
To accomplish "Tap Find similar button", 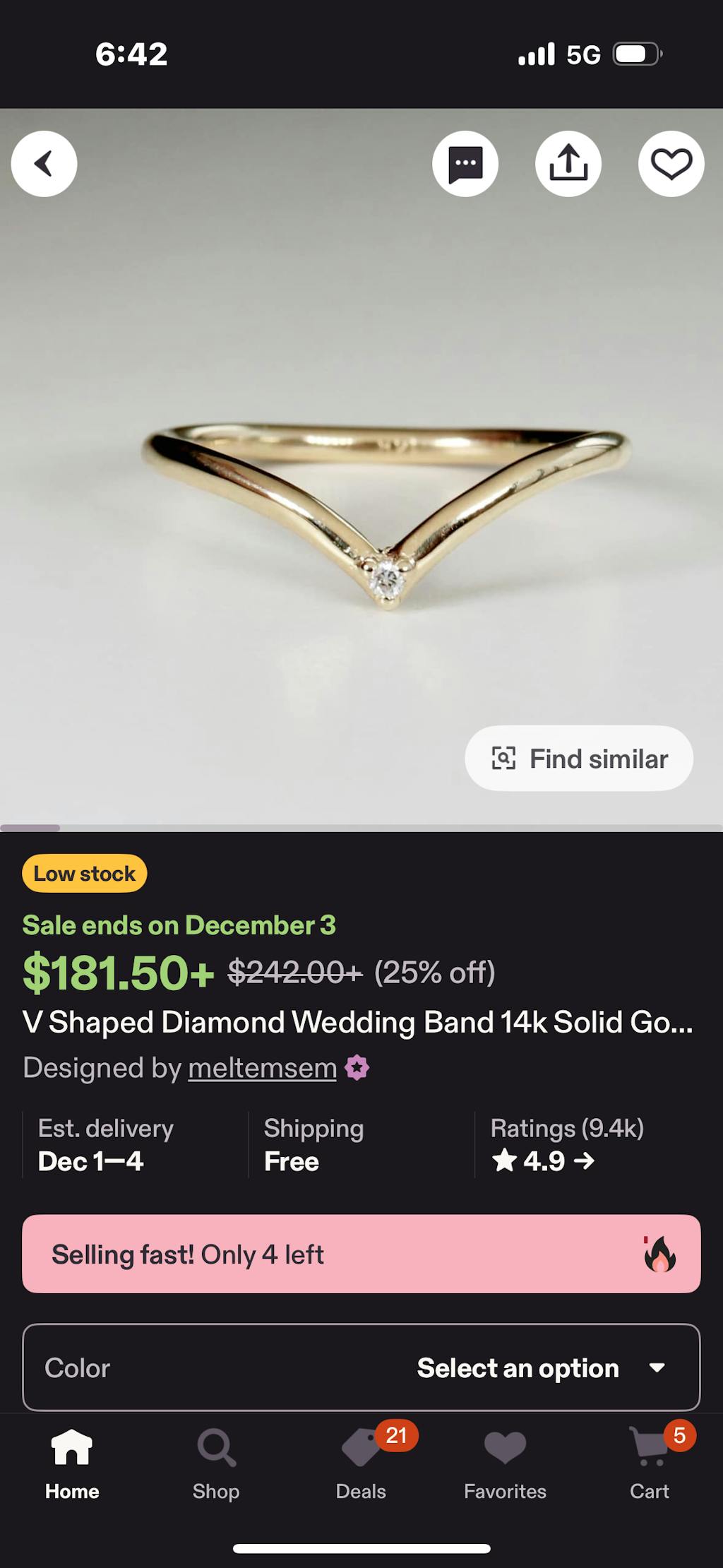I will point(579,759).
